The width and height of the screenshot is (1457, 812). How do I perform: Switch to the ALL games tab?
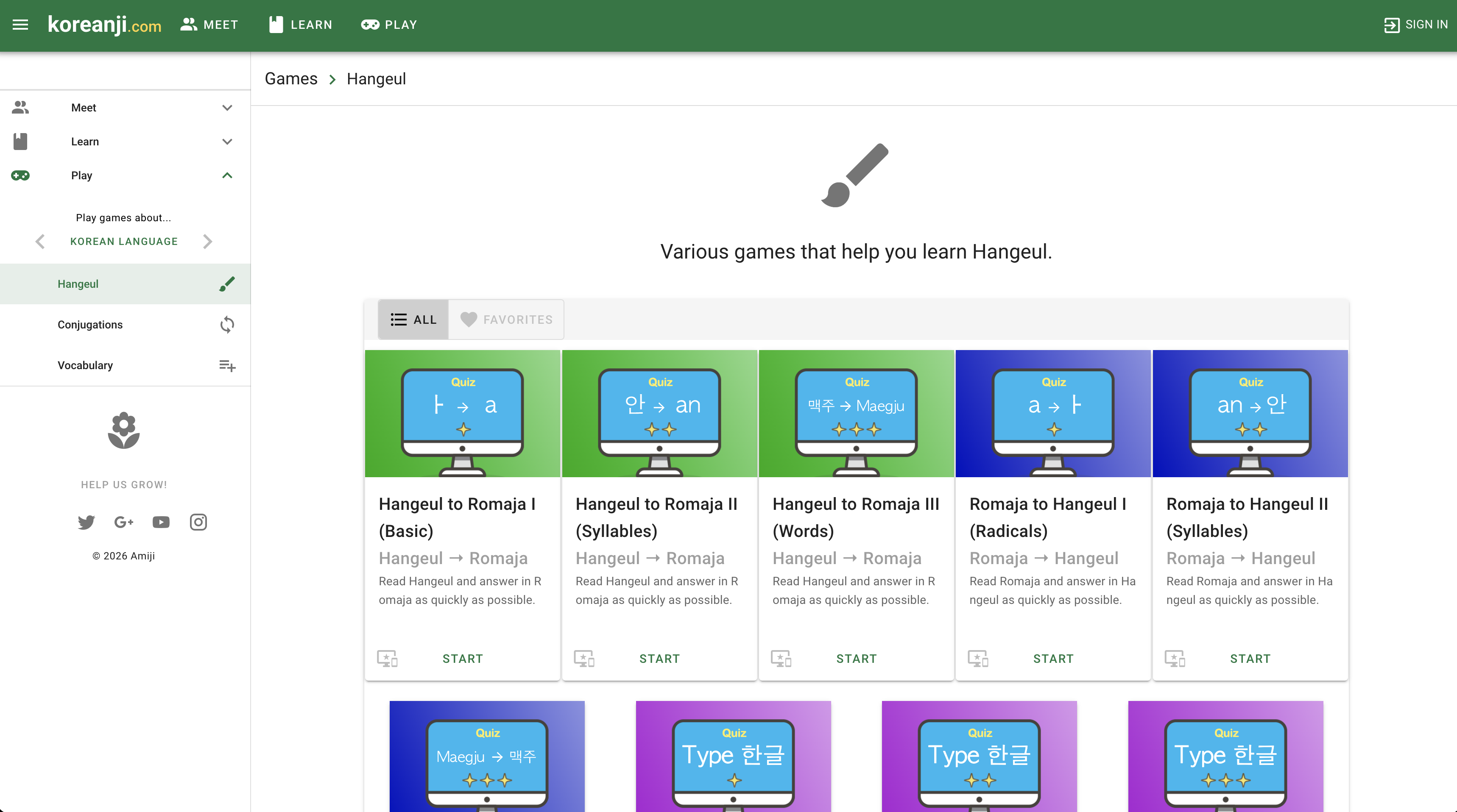pos(413,320)
